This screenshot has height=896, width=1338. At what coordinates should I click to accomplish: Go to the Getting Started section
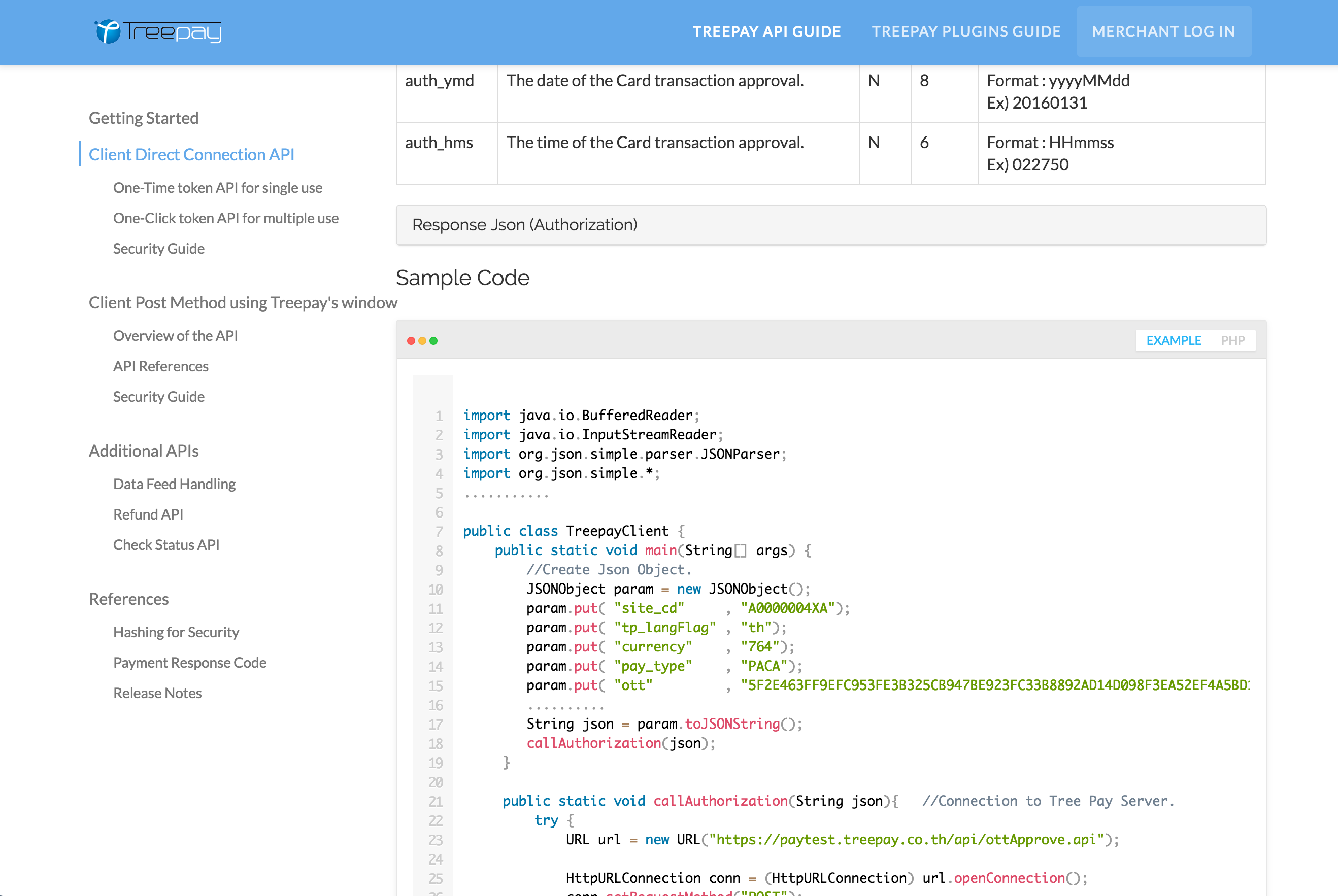pos(144,118)
